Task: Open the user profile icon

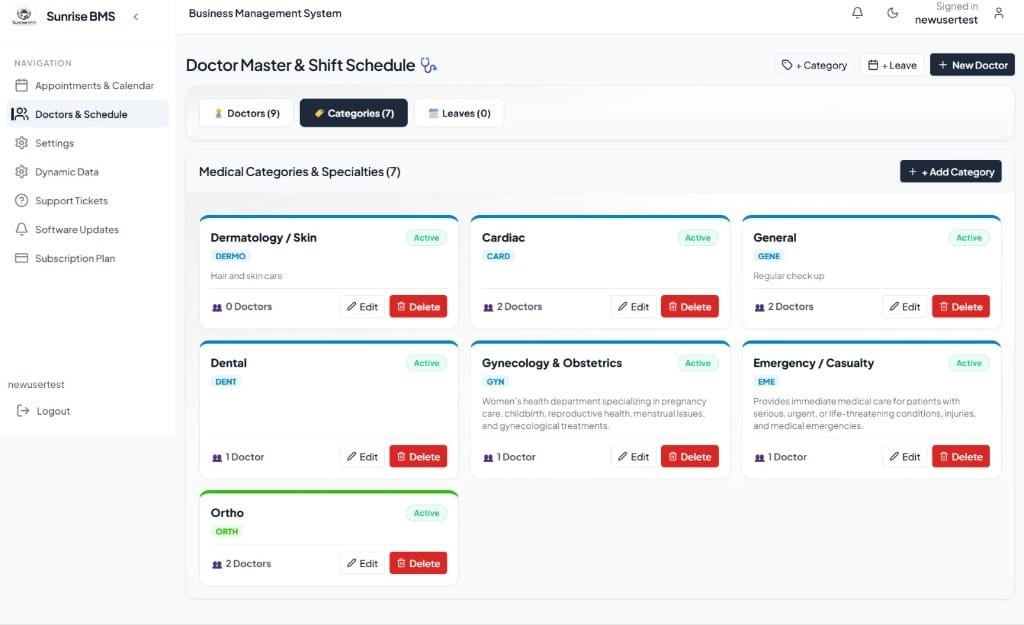Action: [x=999, y=13]
